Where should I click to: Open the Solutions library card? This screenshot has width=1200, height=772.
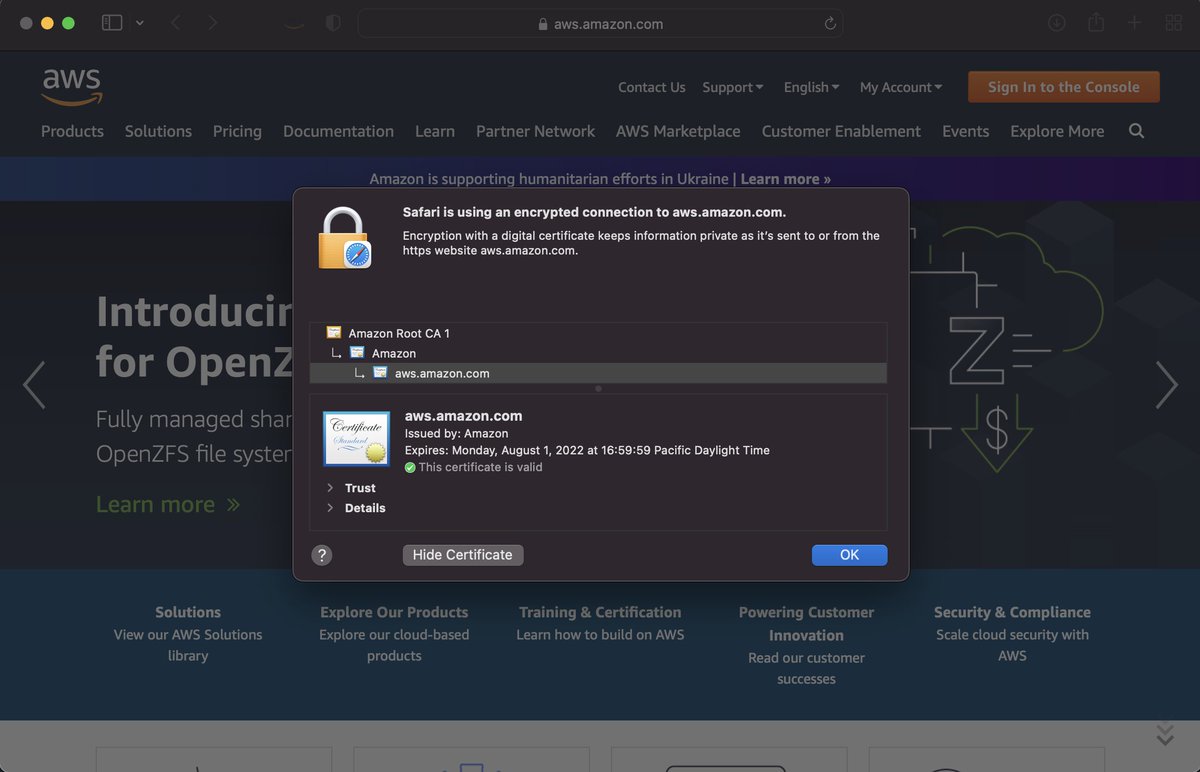[188, 634]
